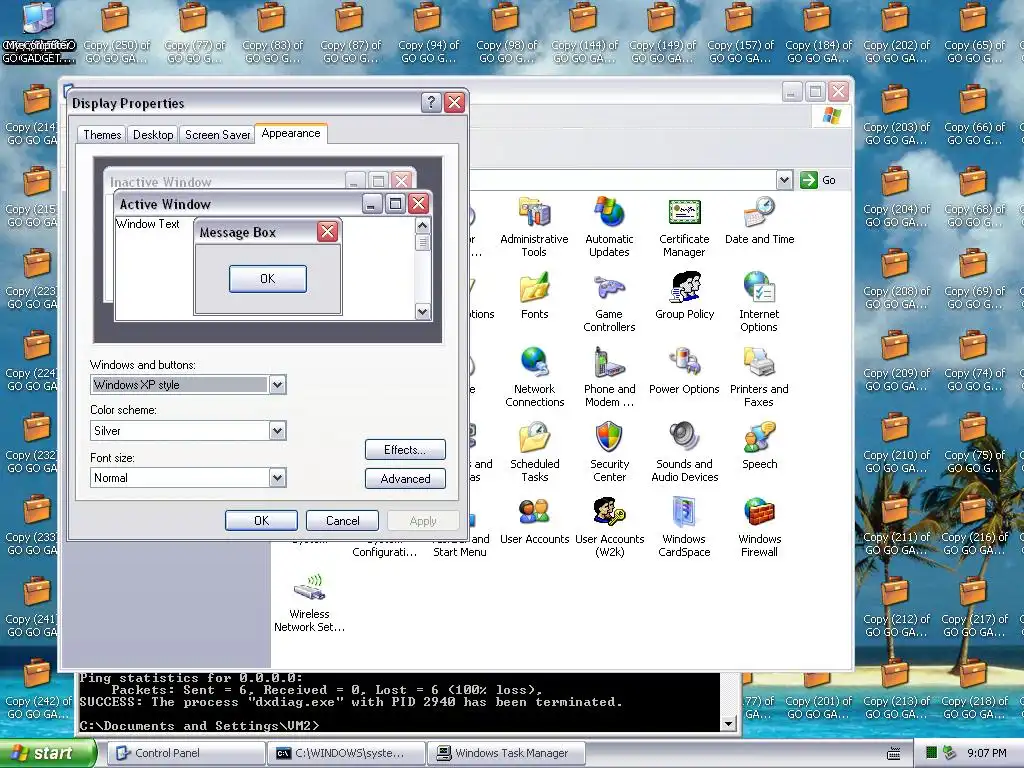Click the Inactive Window preview title

(x=161, y=182)
